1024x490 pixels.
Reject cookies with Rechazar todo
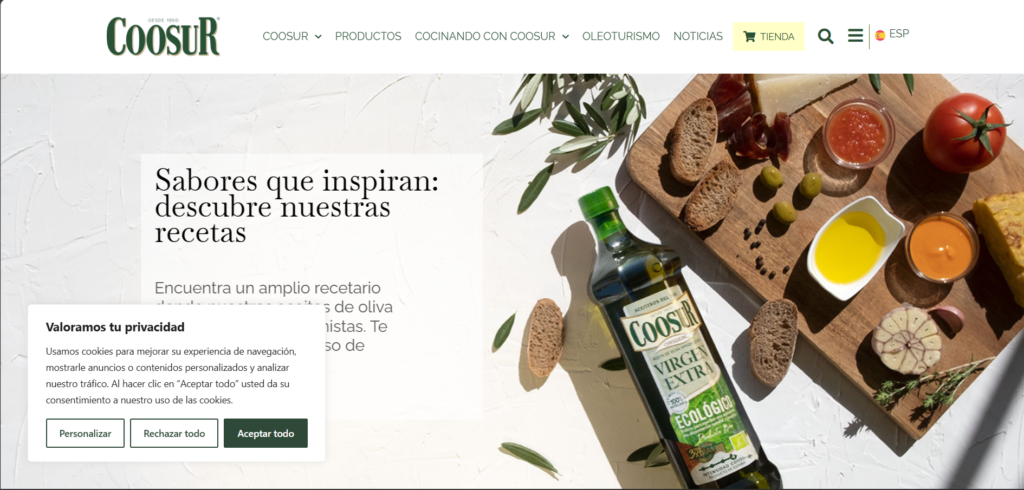(x=174, y=433)
